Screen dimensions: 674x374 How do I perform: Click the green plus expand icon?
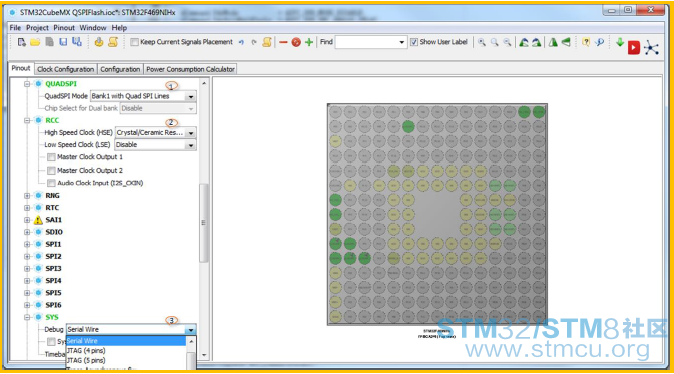309,42
